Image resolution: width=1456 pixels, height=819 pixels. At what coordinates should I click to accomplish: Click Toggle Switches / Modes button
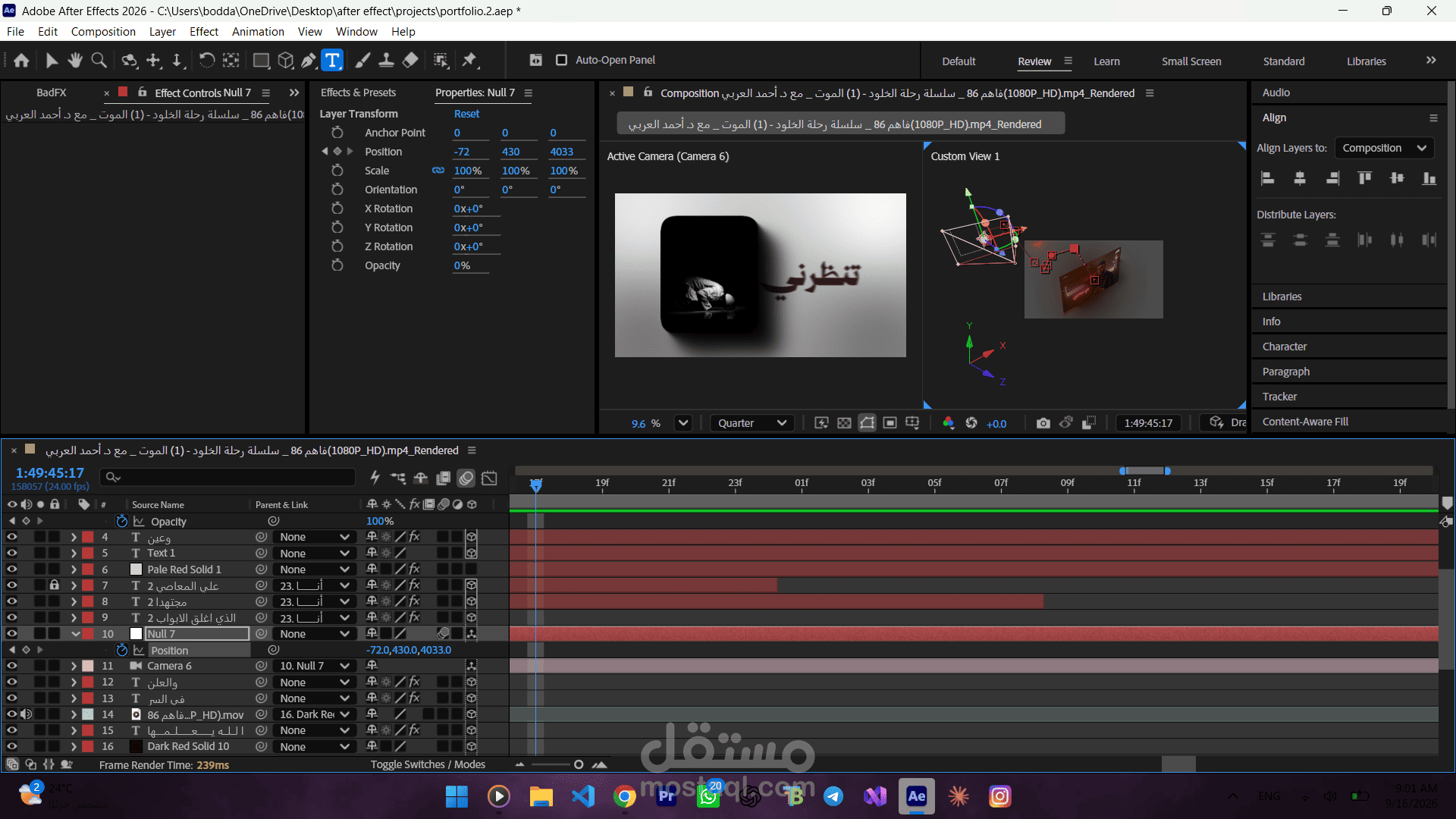(x=428, y=764)
